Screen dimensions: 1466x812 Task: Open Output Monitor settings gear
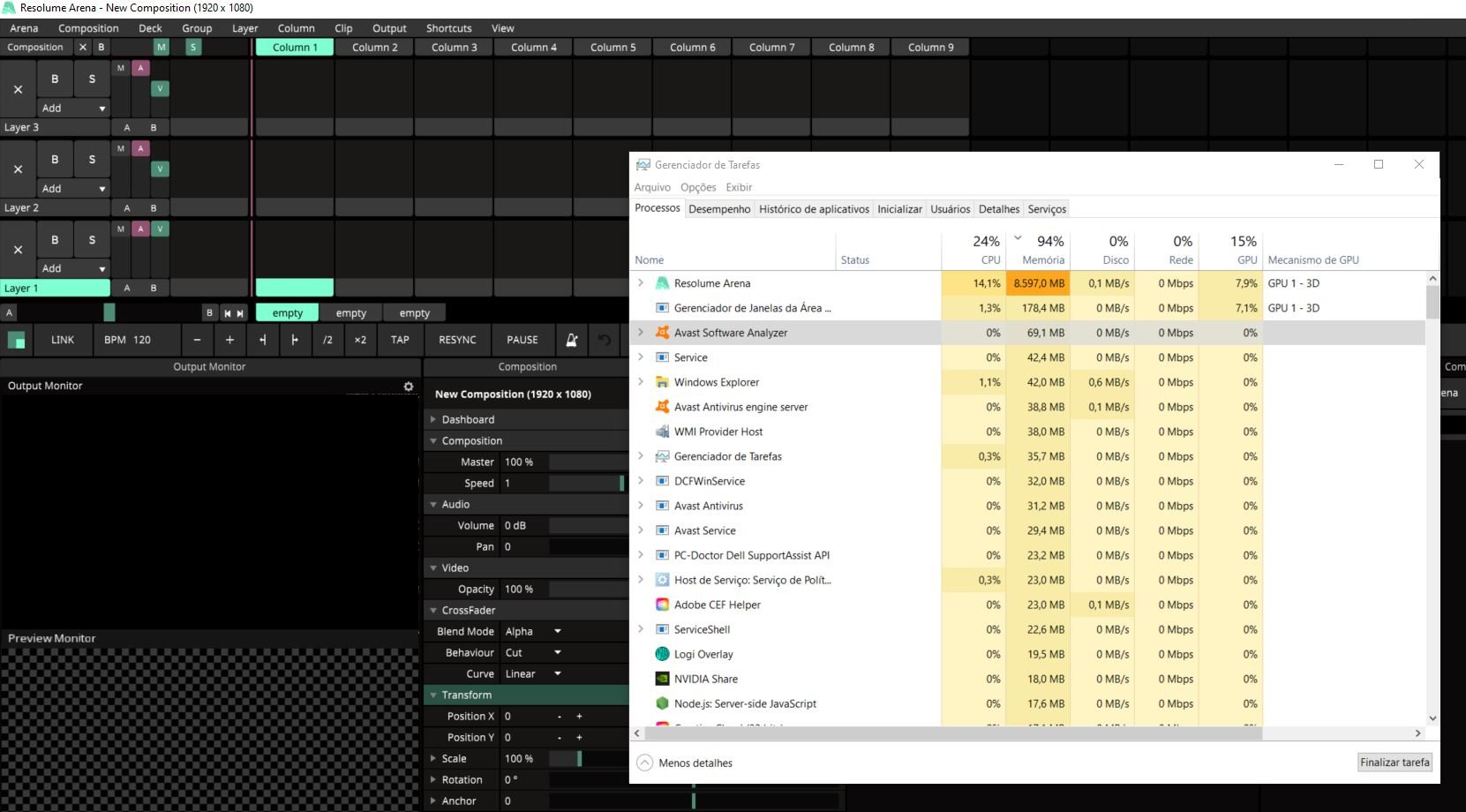pos(408,387)
